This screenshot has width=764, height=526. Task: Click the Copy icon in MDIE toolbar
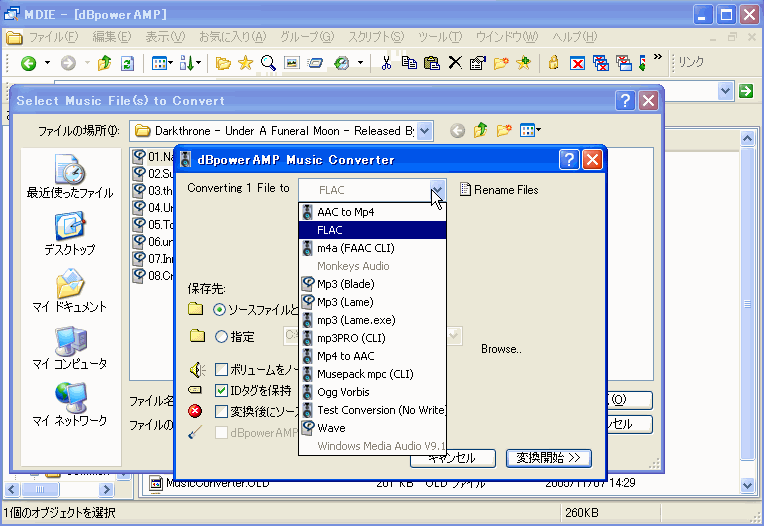click(x=409, y=63)
